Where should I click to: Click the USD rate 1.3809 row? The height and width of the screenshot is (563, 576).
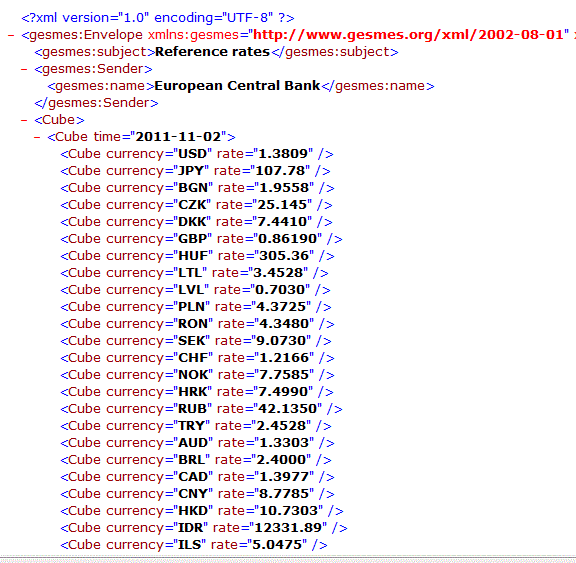pyautogui.click(x=197, y=154)
